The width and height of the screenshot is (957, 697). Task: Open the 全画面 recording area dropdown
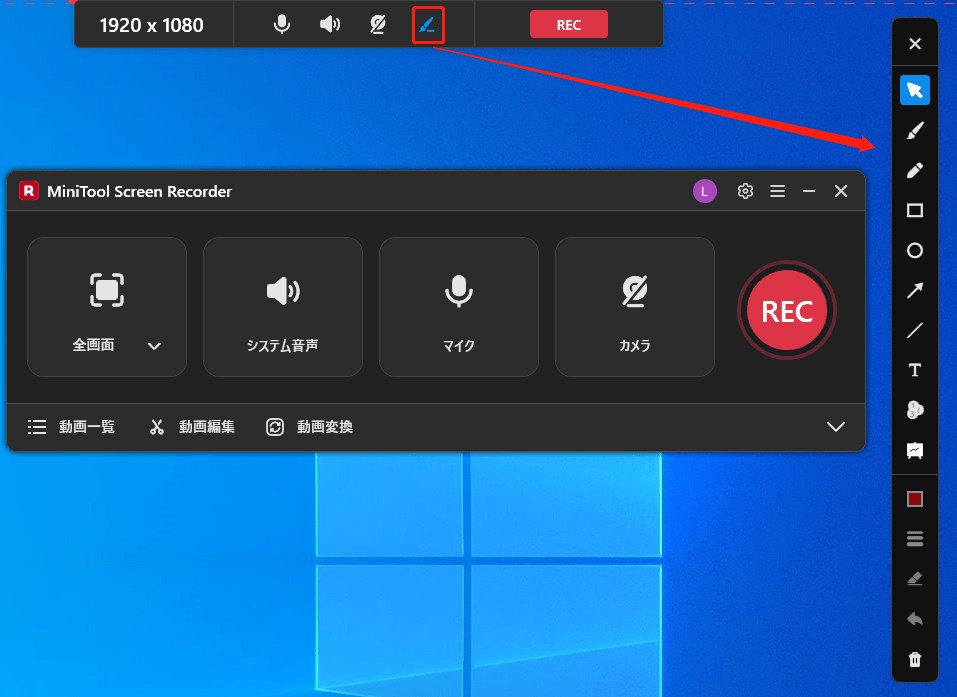(155, 345)
